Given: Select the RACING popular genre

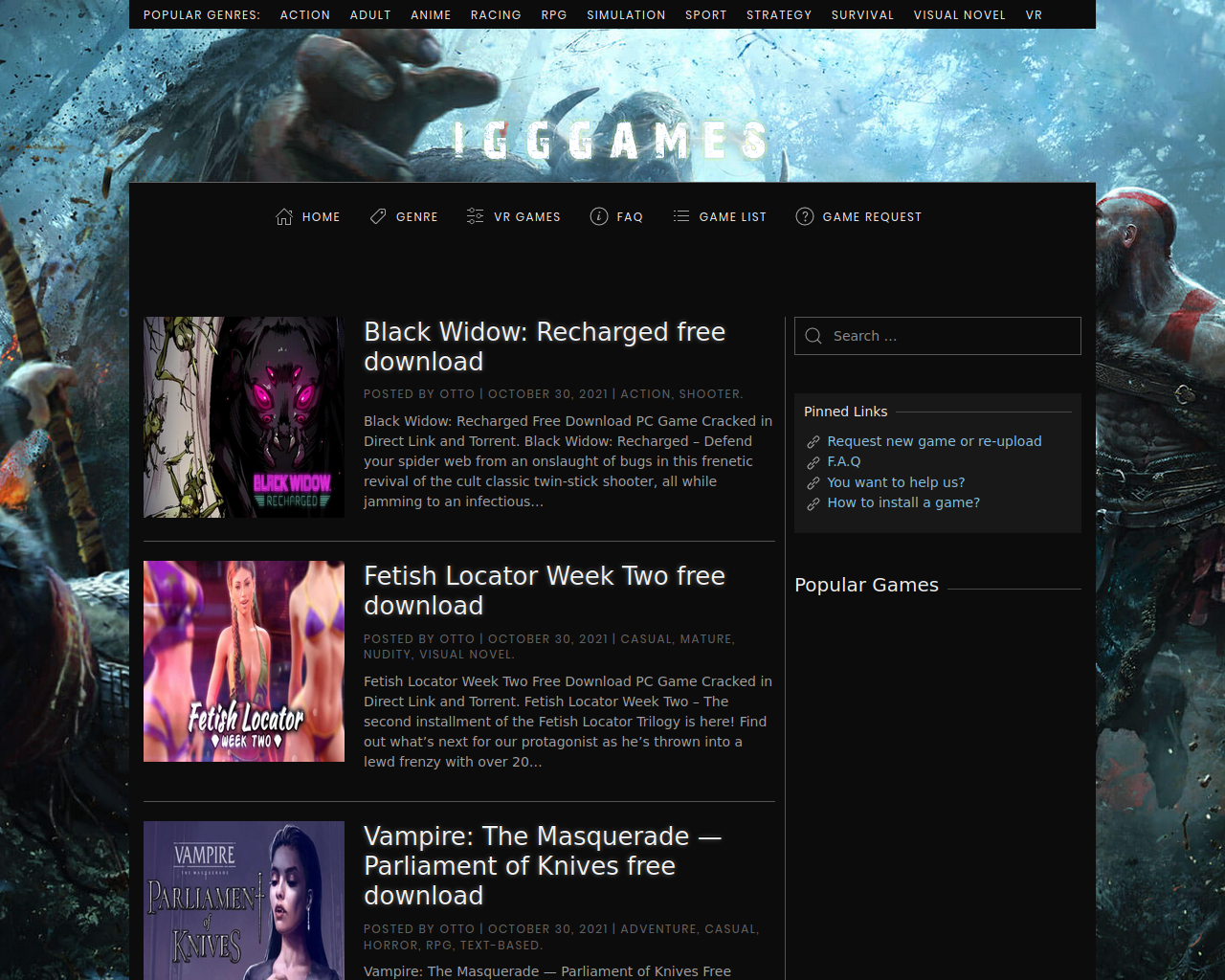Looking at the screenshot, I should click(x=496, y=15).
